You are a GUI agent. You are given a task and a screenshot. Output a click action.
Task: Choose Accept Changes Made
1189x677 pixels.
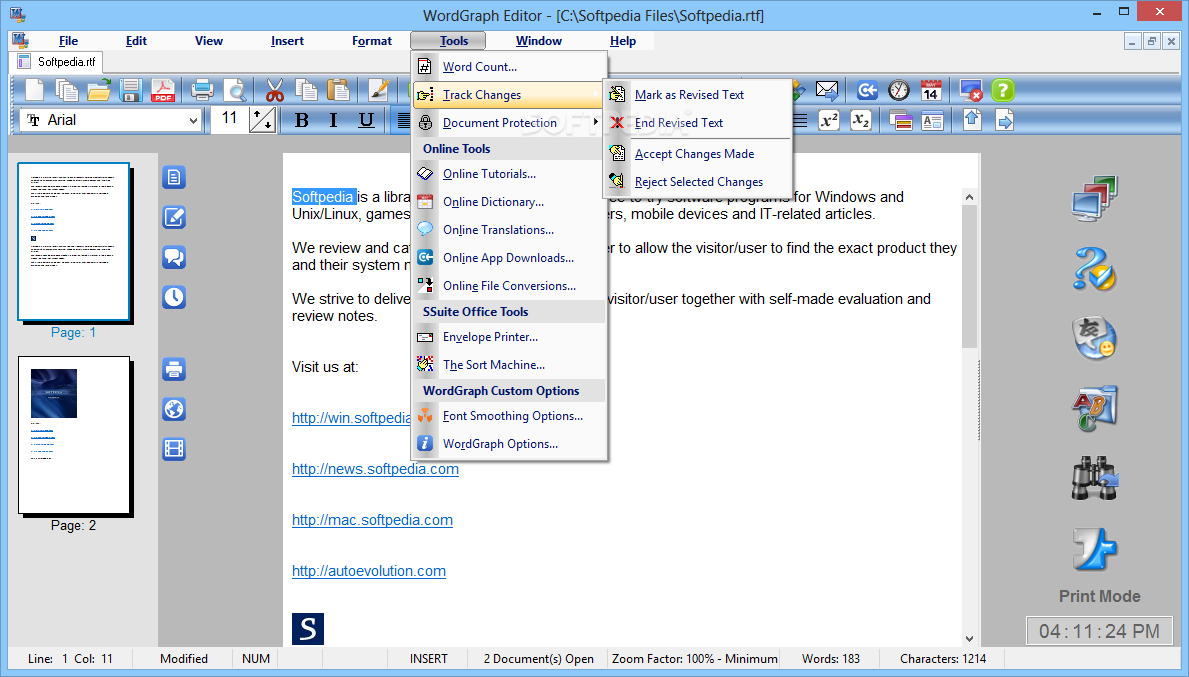[x=698, y=154]
